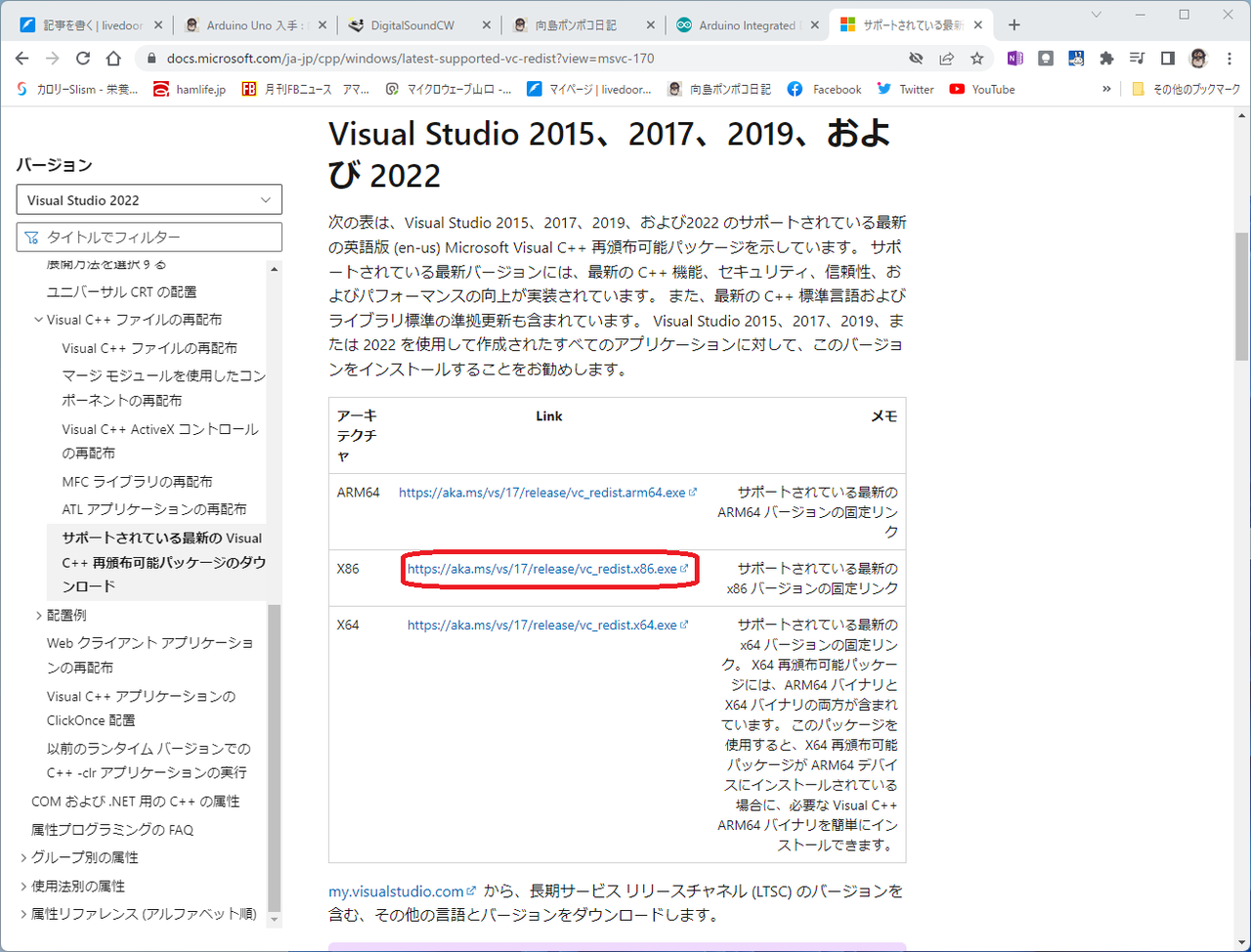
Task: Open MFC ライブラリの再配布 in the sidebar
Action: point(137,481)
